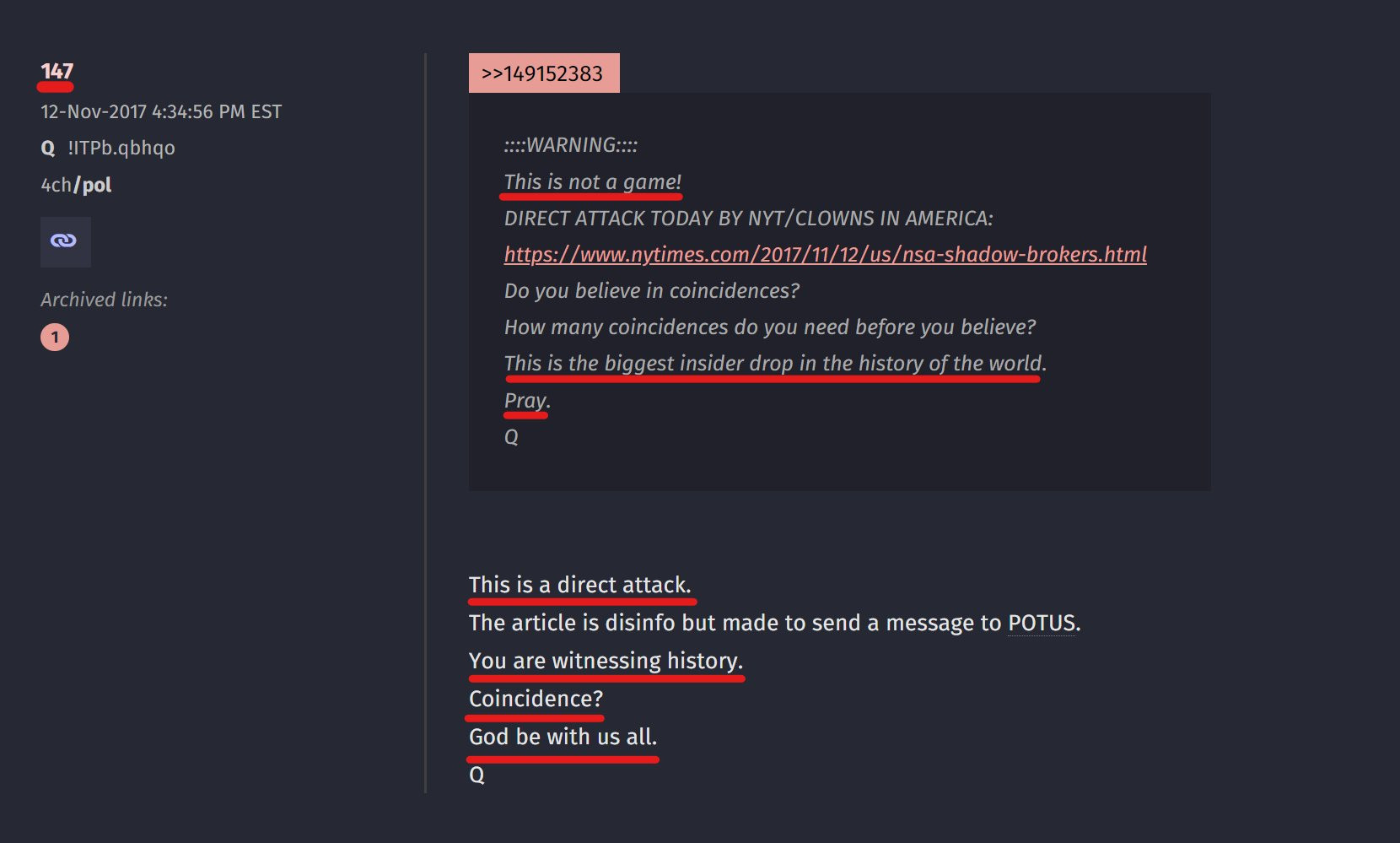Viewport: 1400px width, 843px height.
Task: Select the 4ch/pol board label
Action: (x=76, y=185)
